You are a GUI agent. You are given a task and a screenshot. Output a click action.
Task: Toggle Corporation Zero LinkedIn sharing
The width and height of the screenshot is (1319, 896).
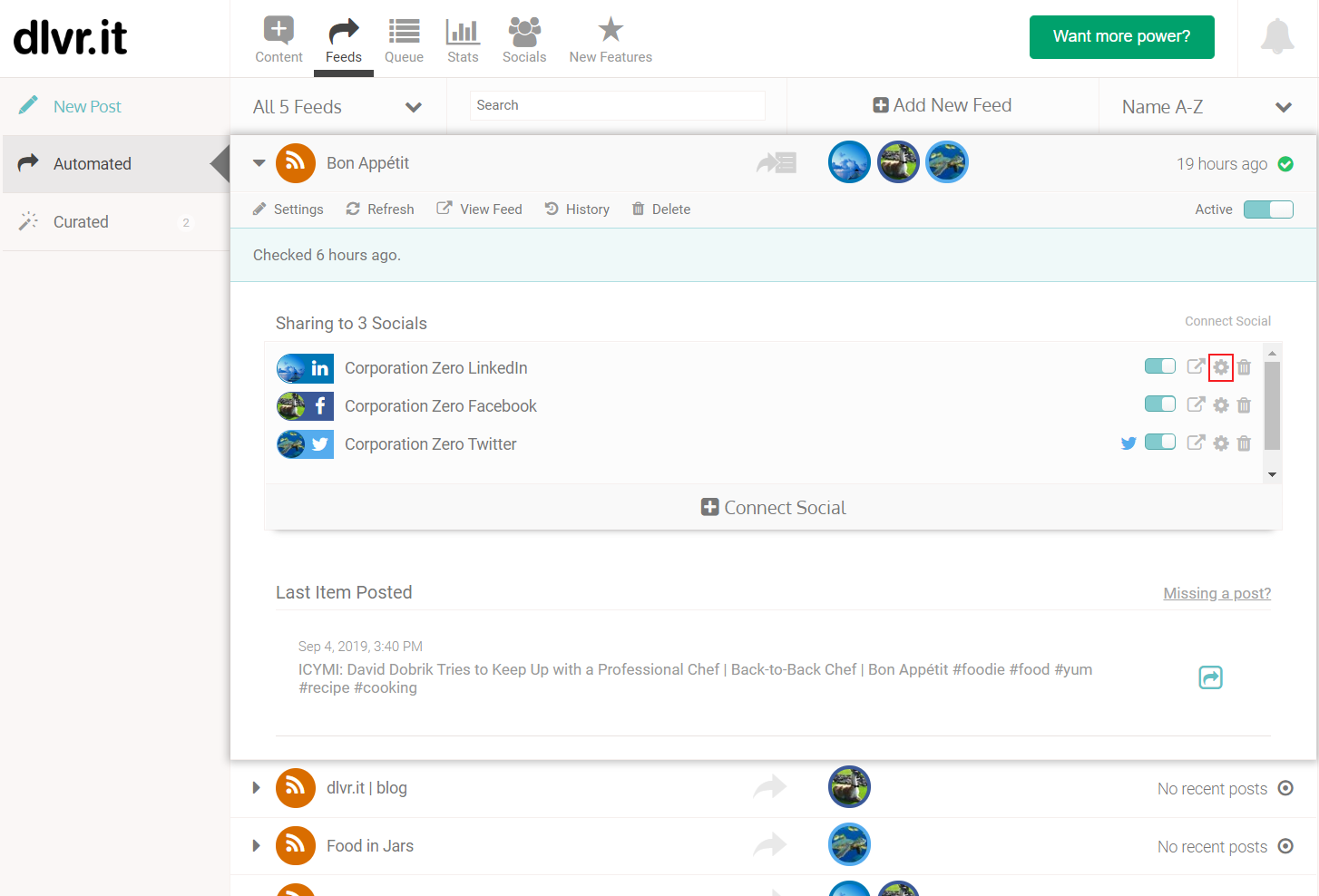tap(1160, 366)
